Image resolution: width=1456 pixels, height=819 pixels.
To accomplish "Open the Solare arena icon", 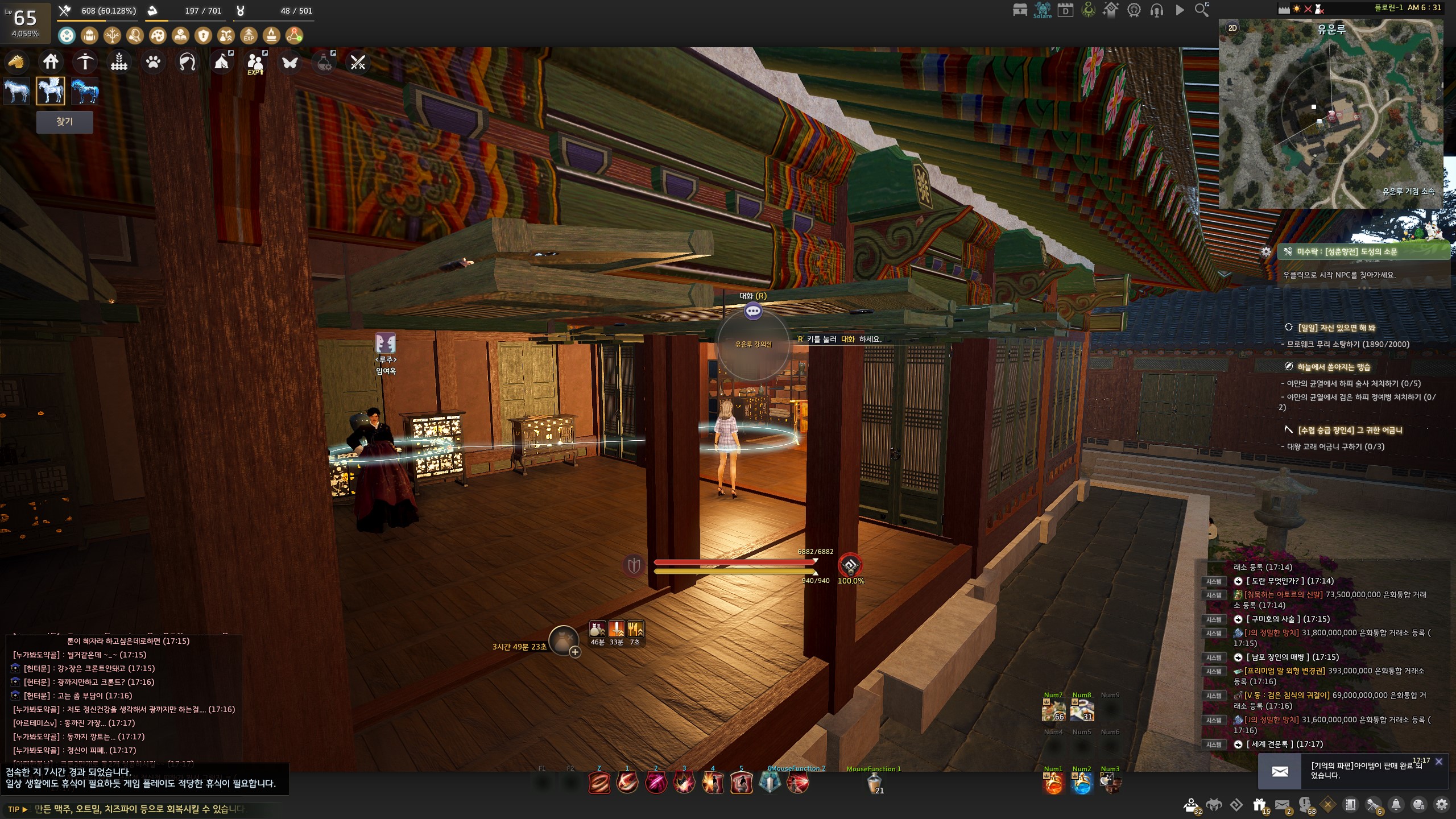I will pyautogui.click(x=1042, y=10).
